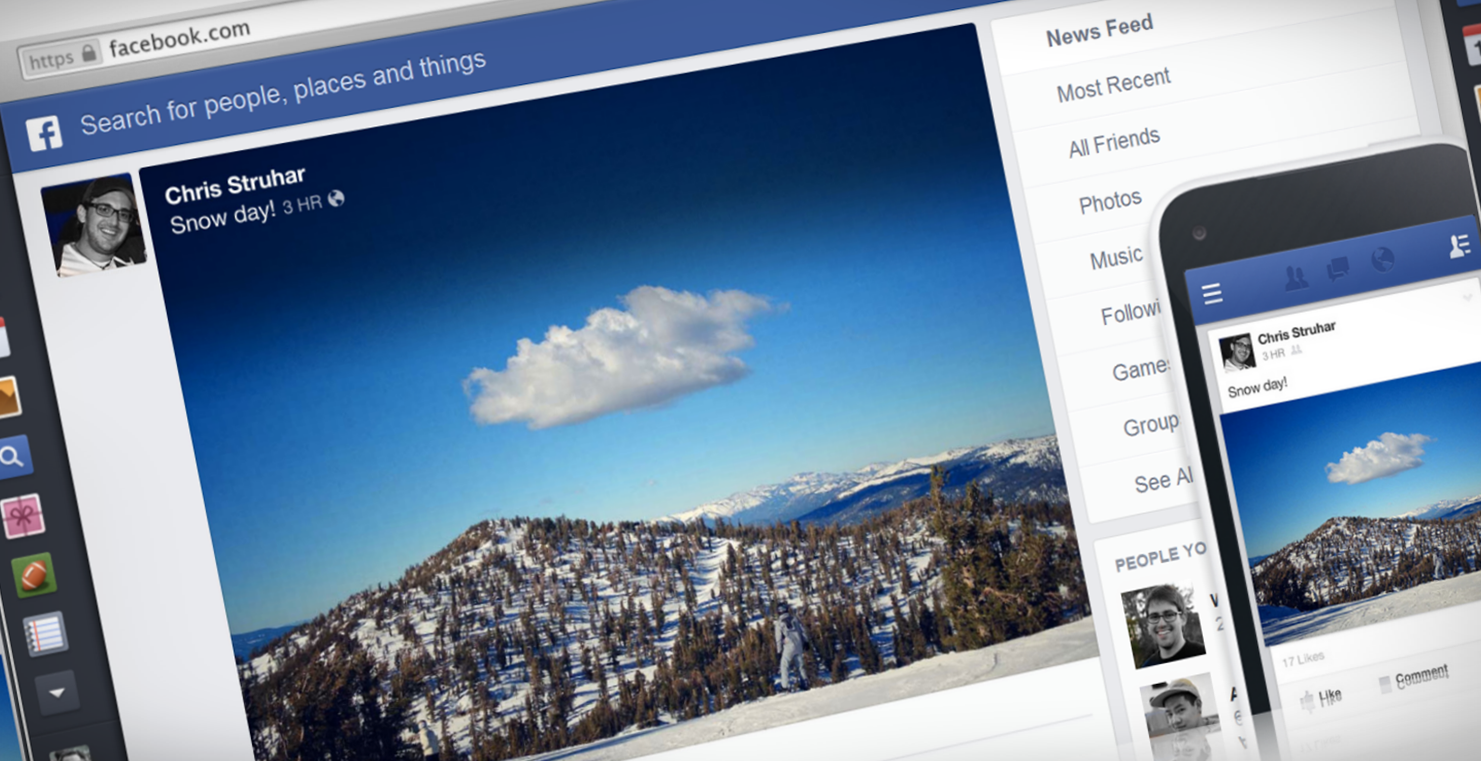Expand the down arrow in left sidebar

[56, 692]
